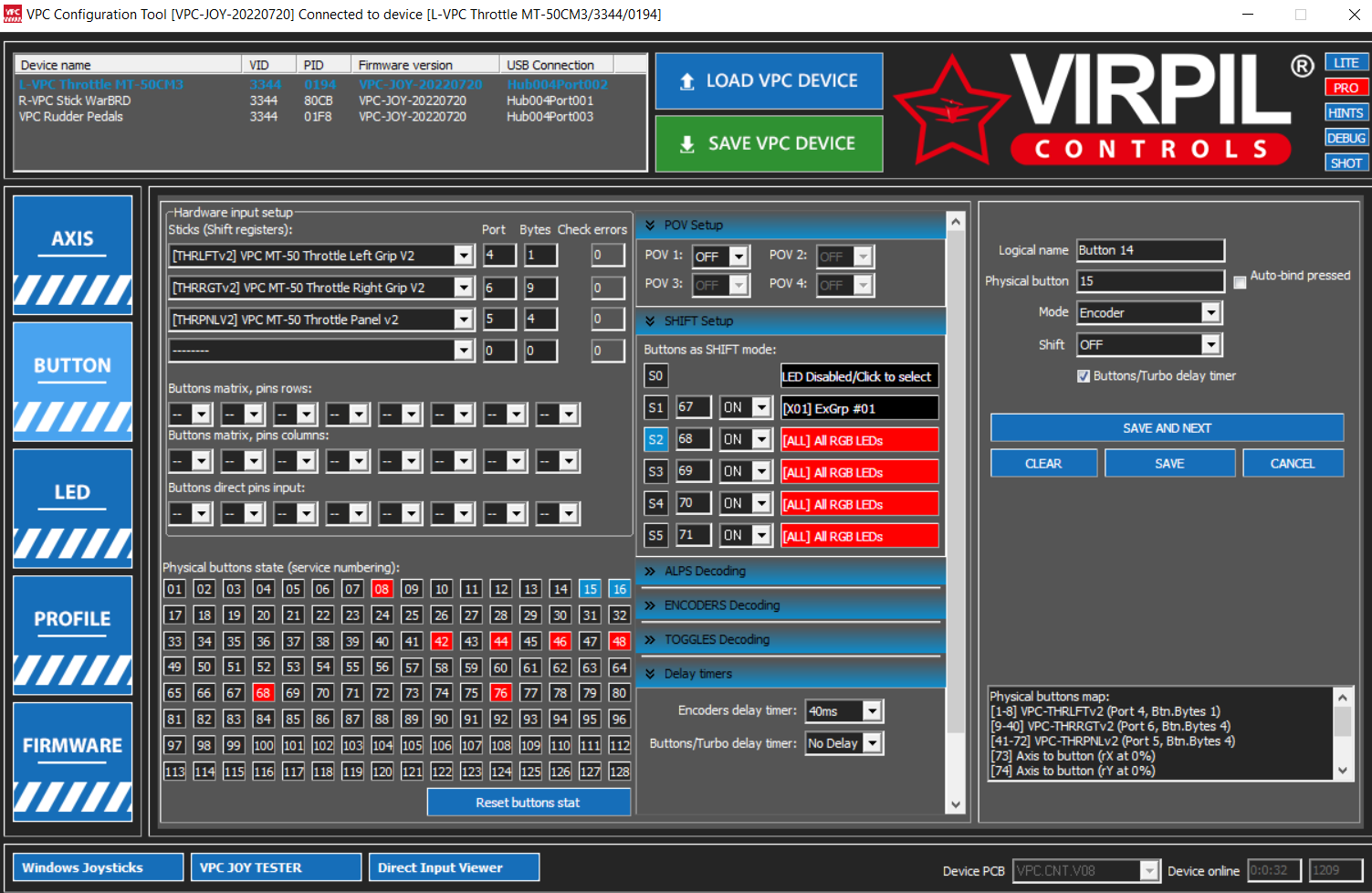The width and height of the screenshot is (1372, 893).
Task: Expand the TOGGLES Decoding section
Action: click(x=791, y=640)
